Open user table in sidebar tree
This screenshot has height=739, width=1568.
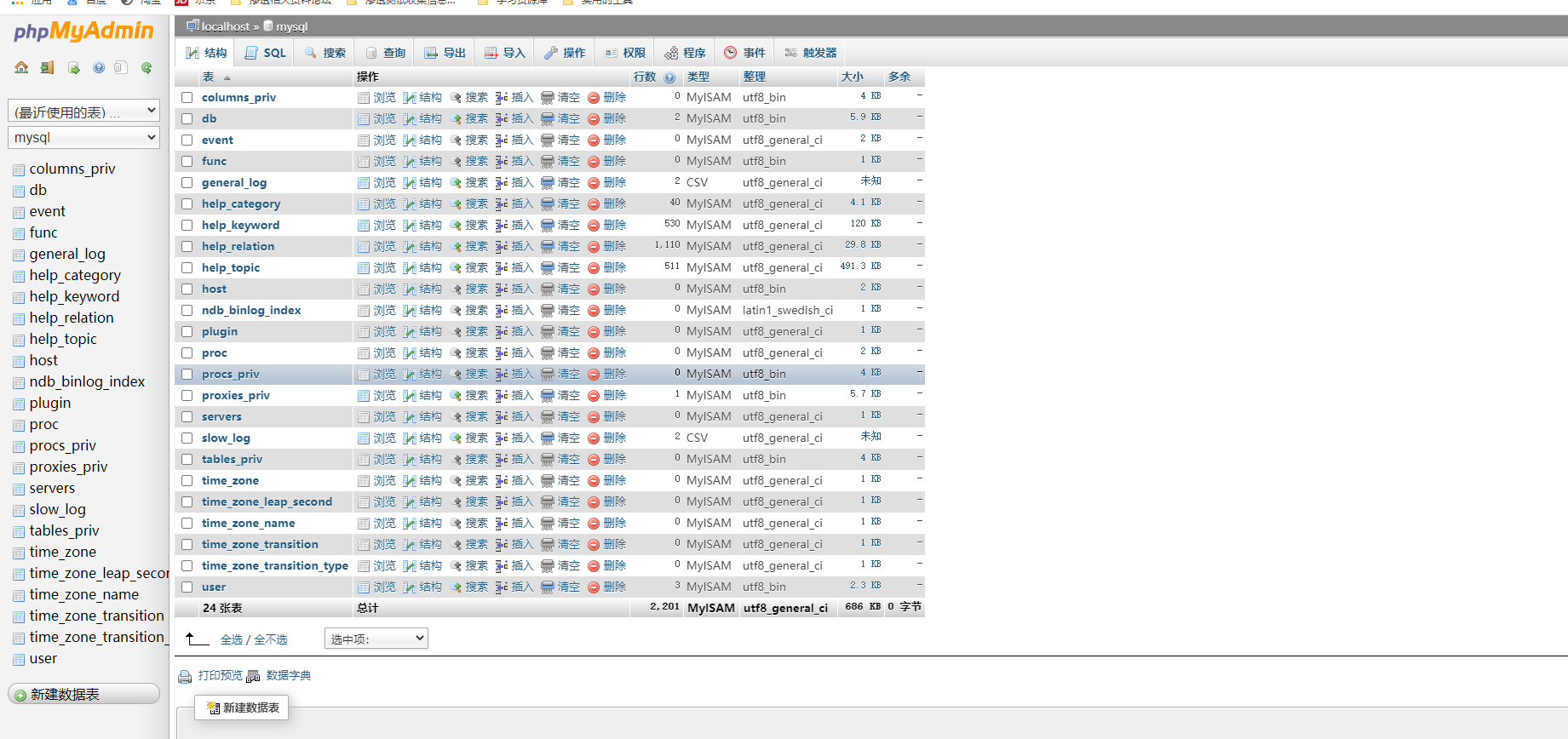[x=43, y=659]
